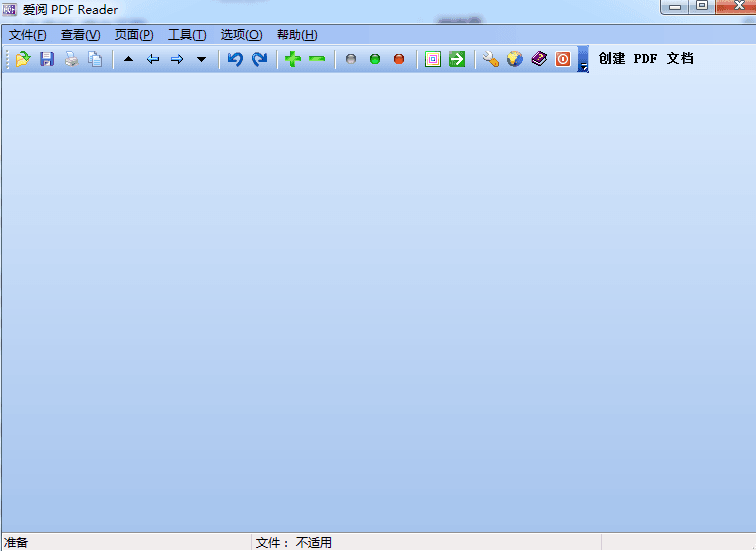The image size is (756, 551).
Task: Click the colorful nested squares icon
Action: [x=433, y=59]
